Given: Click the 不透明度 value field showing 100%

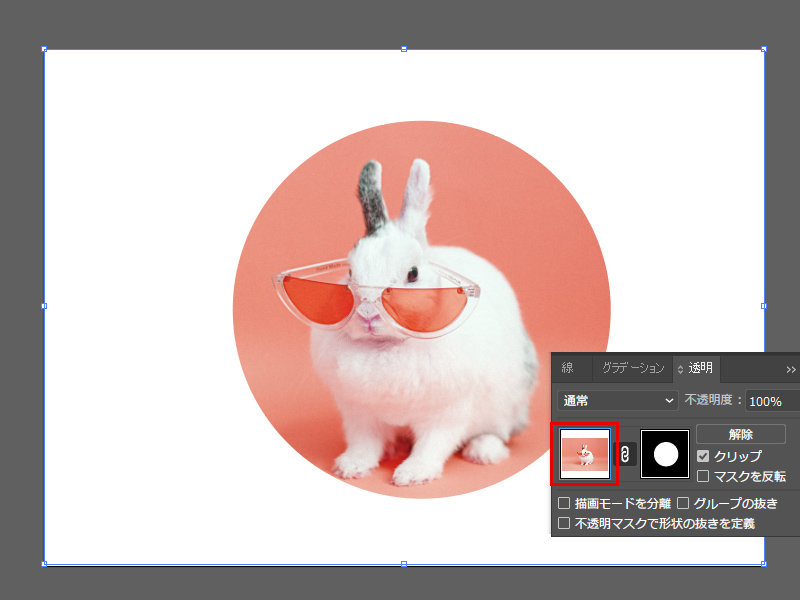Looking at the screenshot, I should click(x=767, y=401).
